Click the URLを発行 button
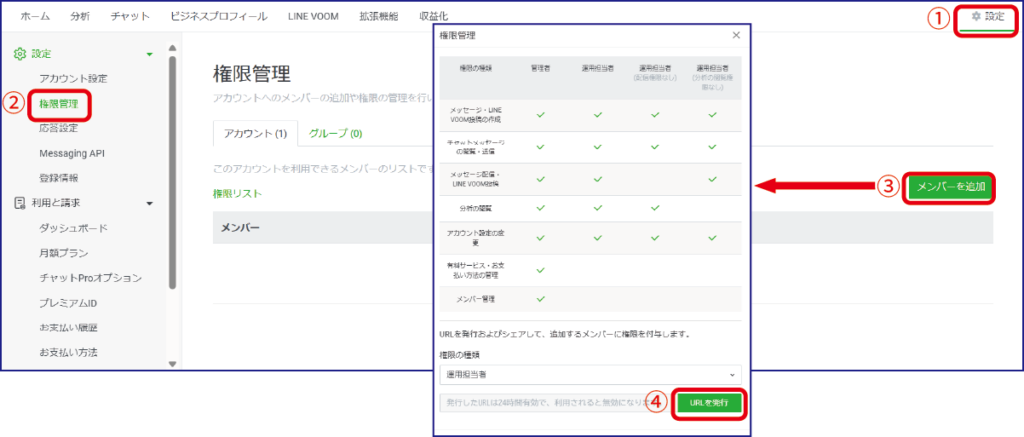Image resolution: width=1024 pixels, height=437 pixels. (708, 403)
